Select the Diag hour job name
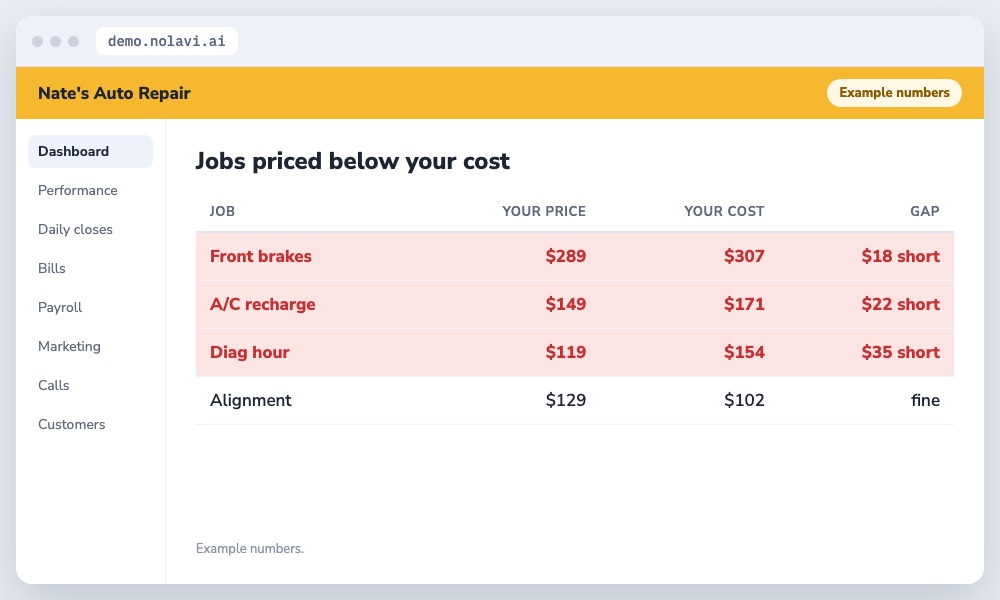 (249, 352)
